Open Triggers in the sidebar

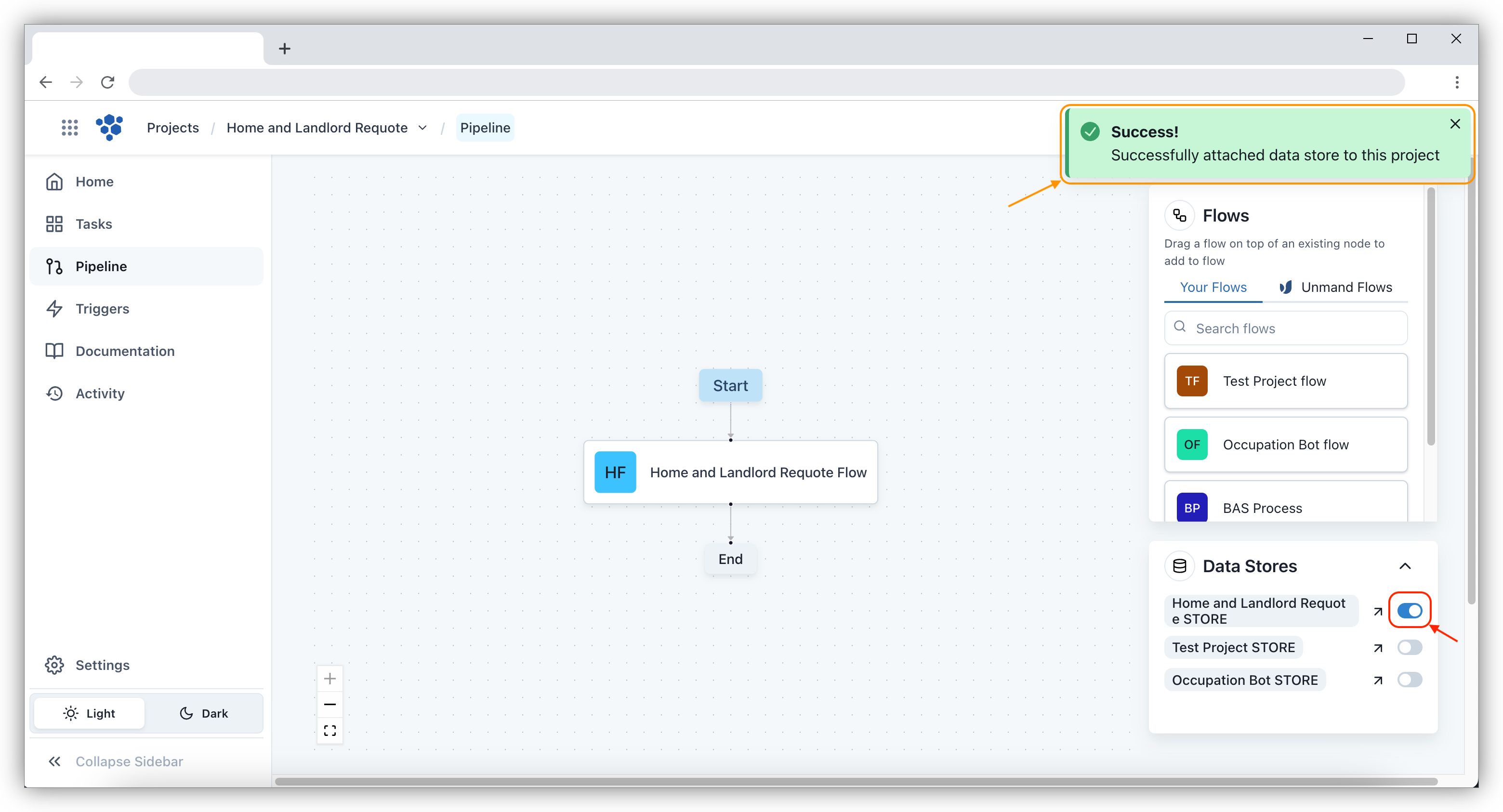click(x=102, y=309)
